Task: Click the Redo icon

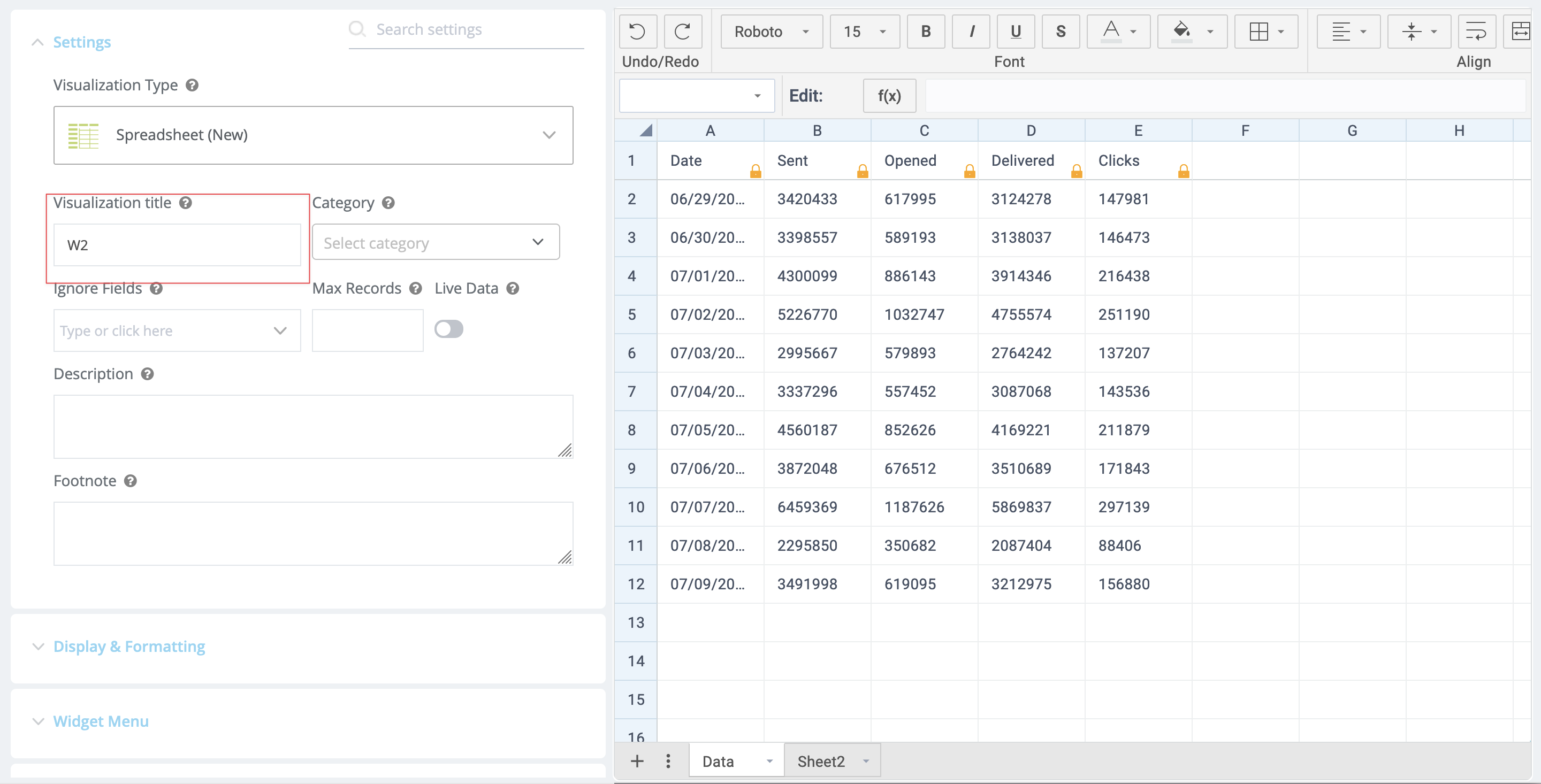Action: (x=683, y=32)
